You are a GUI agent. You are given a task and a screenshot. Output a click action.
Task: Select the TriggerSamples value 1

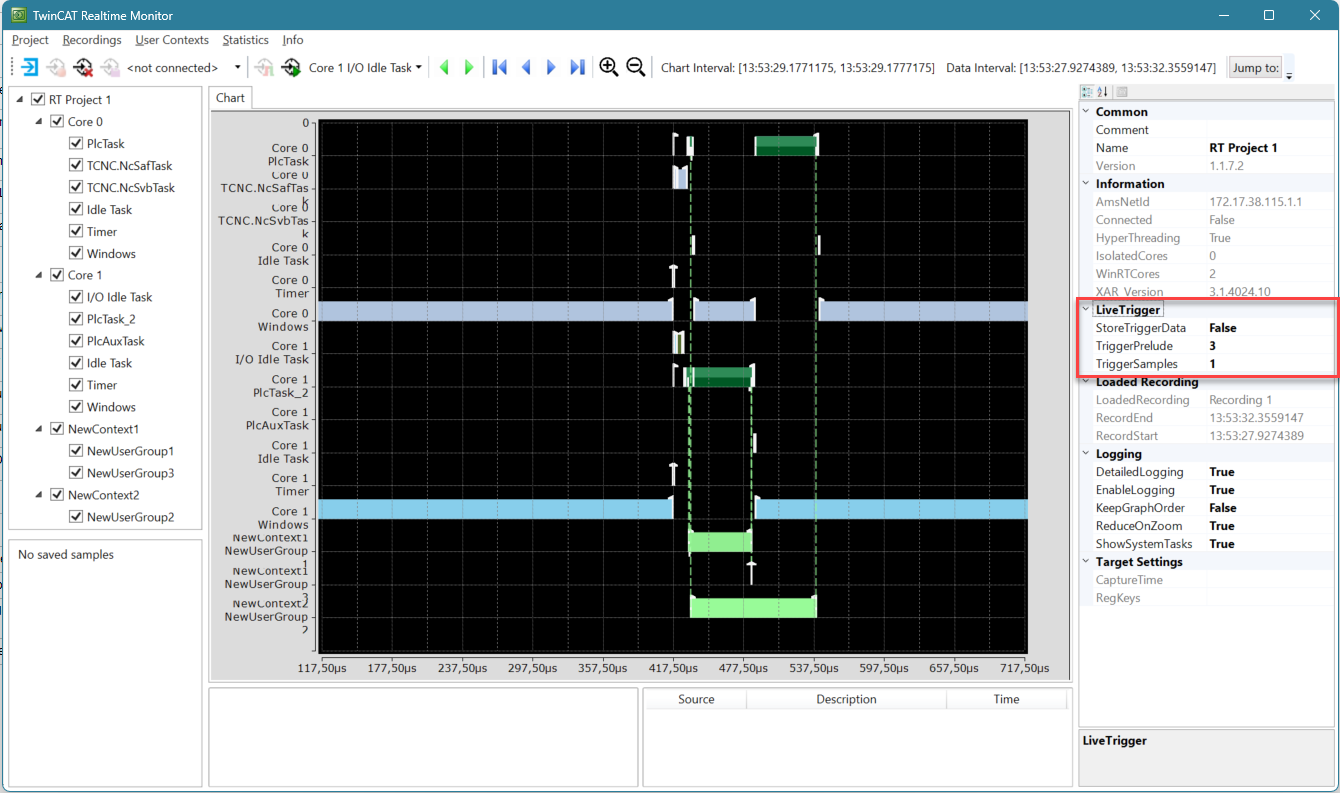(x=1213, y=364)
